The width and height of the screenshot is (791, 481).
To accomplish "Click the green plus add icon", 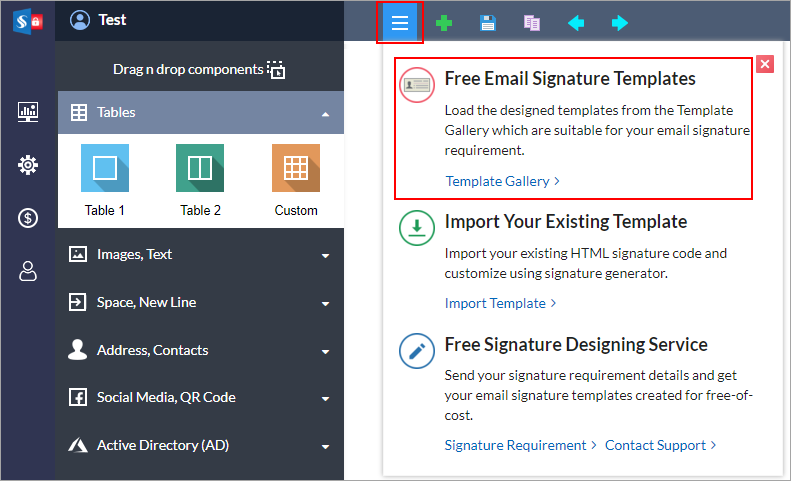I will click(x=443, y=23).
